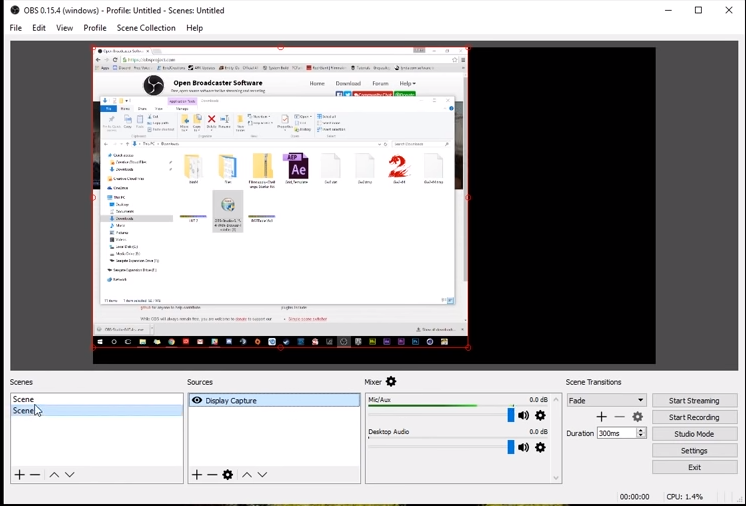Move the scene up with the Scenes up arrow
Viewport: 746px width, 506px height.
(x=54, y=475)
